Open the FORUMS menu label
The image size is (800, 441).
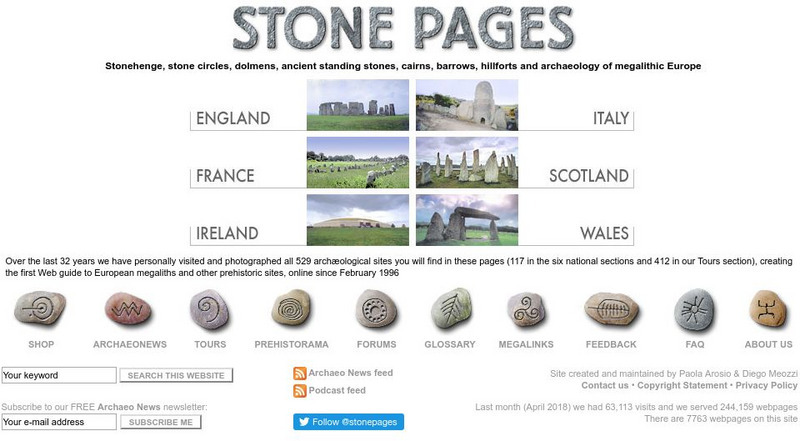coord(377,345)
